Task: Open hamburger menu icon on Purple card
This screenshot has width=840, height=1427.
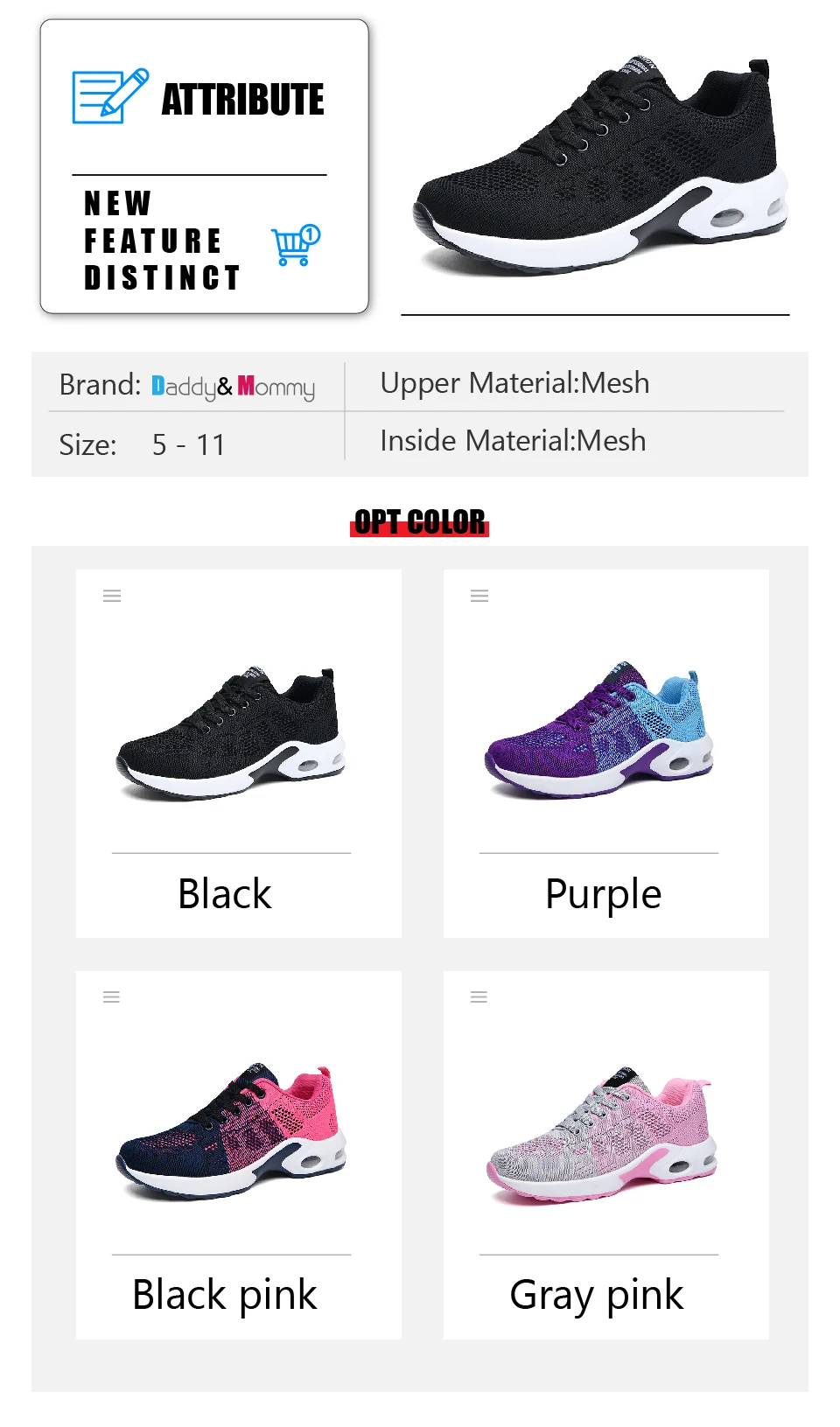Action: (x=479, y=596)
